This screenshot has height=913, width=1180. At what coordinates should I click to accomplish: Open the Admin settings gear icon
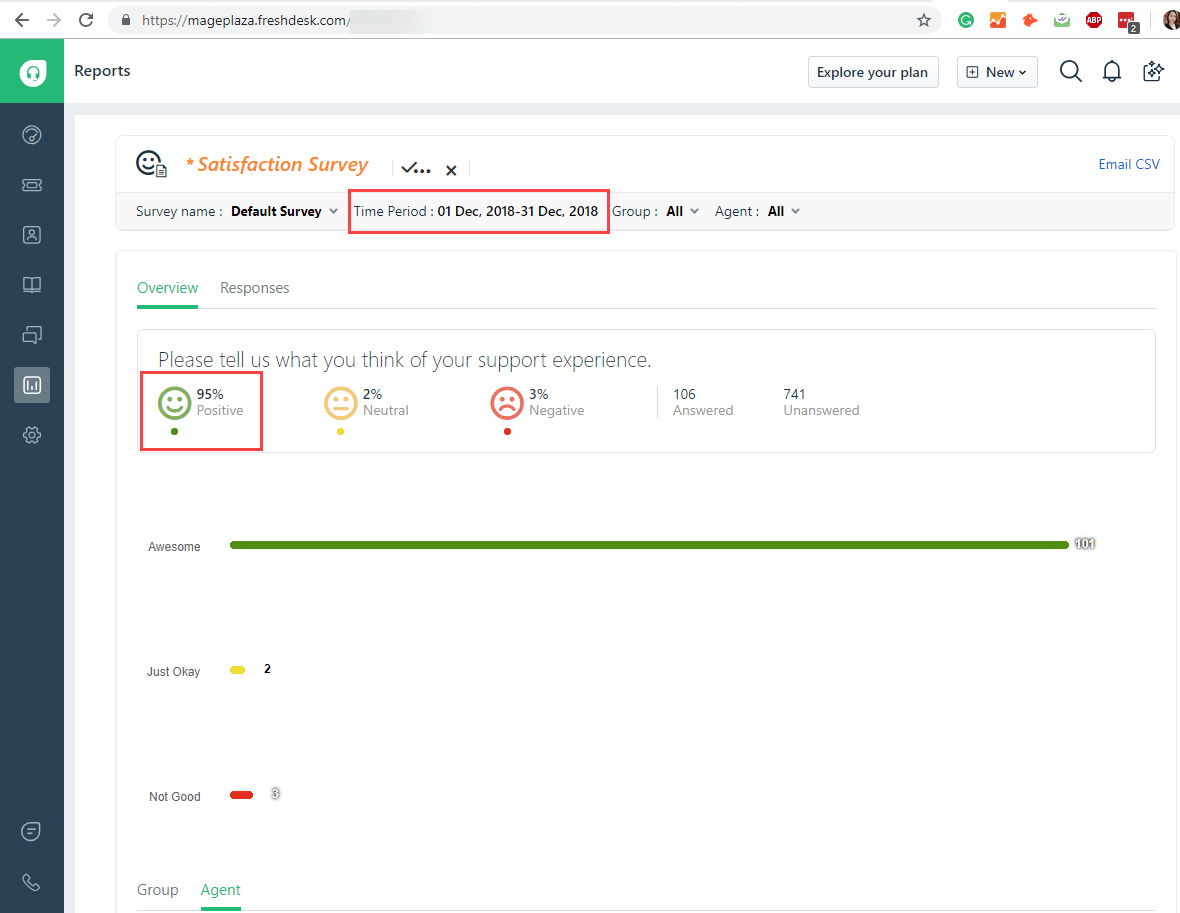tap(32, 435)
